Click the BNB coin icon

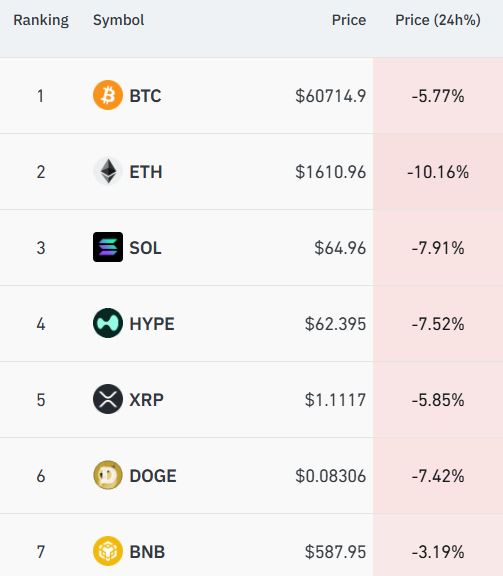point(108,551)
